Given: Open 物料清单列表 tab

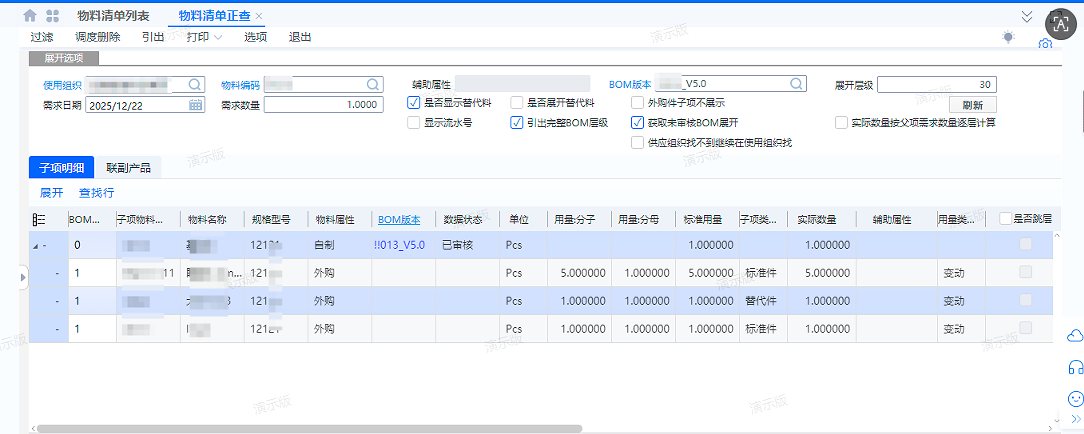Looking at the screenshot, I should click(113, 15).
